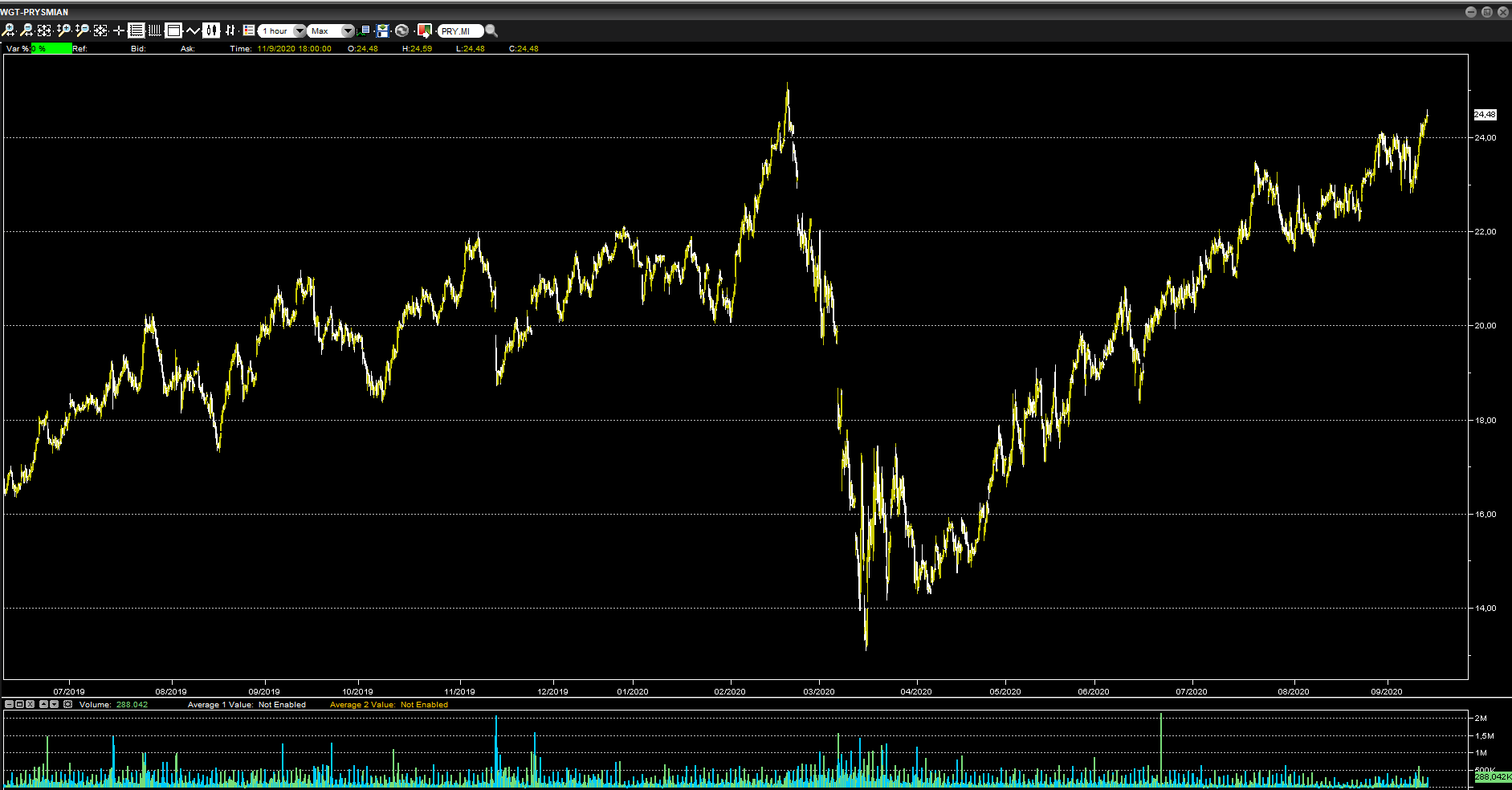The image size is (1512, 790).
Task: Open the 1 hour timeframe dropdown
Action: click(x=299, y=31)
